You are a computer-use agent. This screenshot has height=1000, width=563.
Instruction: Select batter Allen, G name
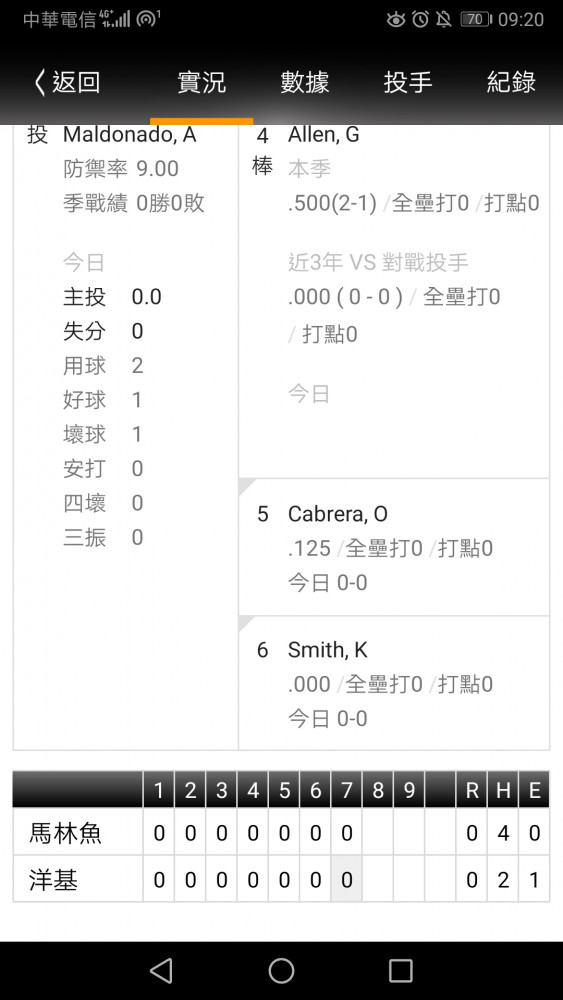[x=324, y=135]
